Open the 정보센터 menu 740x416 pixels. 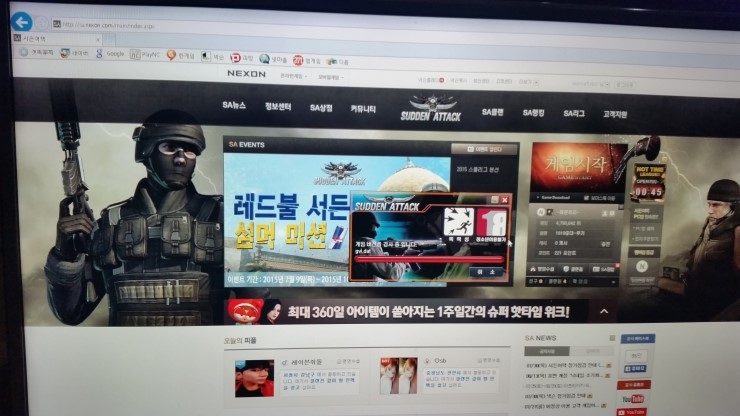(x=278, y=106)
